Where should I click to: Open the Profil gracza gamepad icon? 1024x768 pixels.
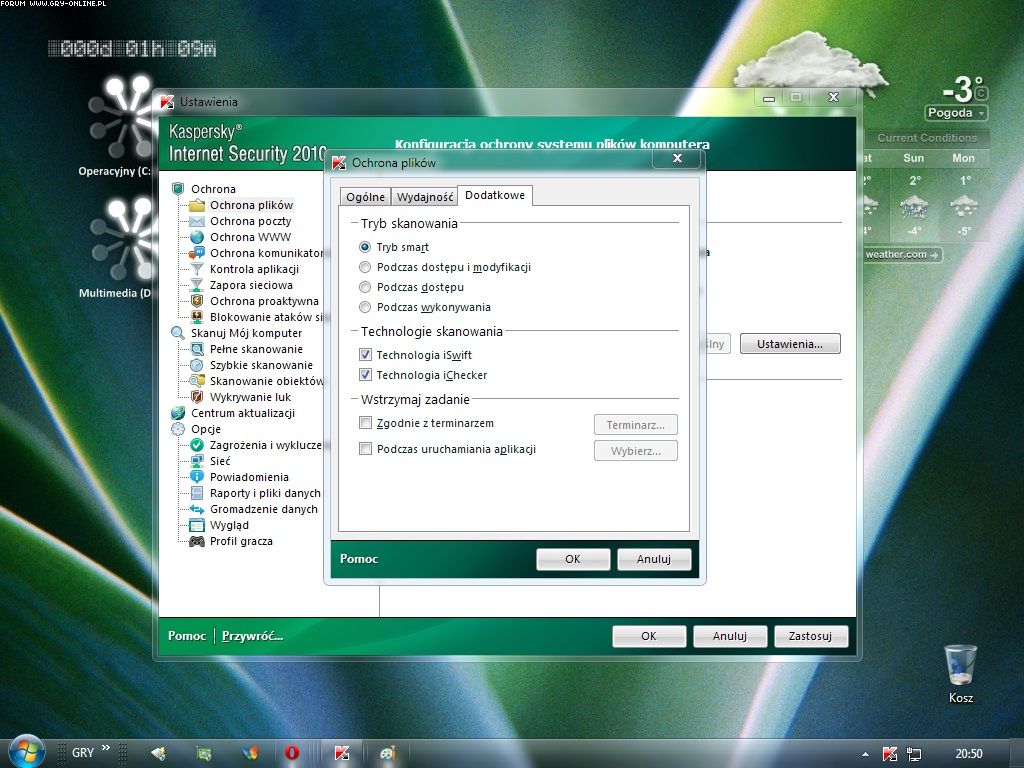[197, 541]
